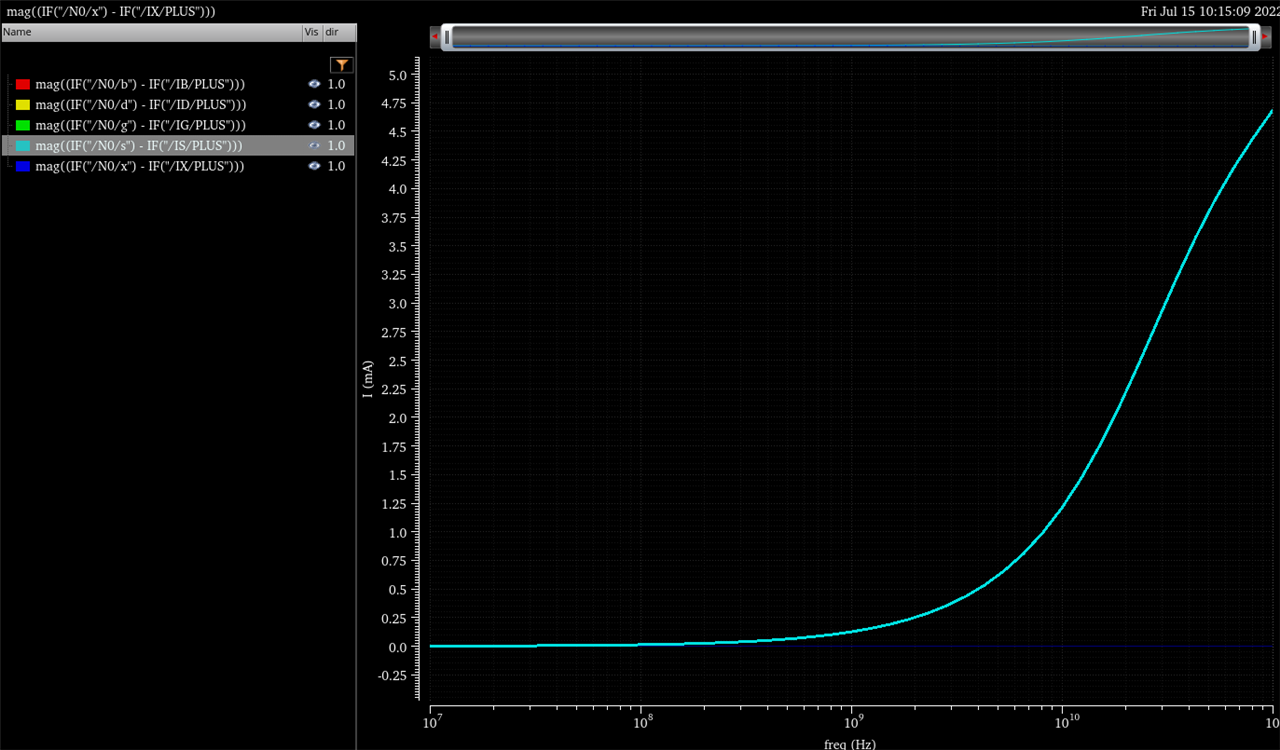Click the 1.0 value for /N0/x
The image size is (1280, 750).
click(336, 166)
